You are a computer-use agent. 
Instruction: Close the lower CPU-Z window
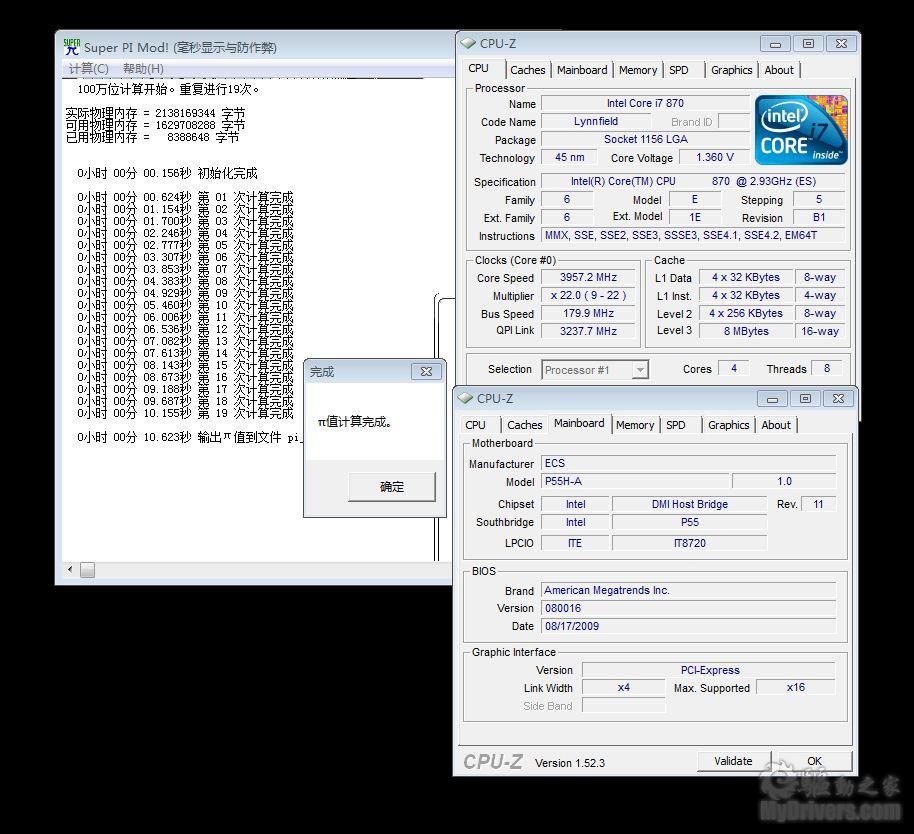point(838,399)
